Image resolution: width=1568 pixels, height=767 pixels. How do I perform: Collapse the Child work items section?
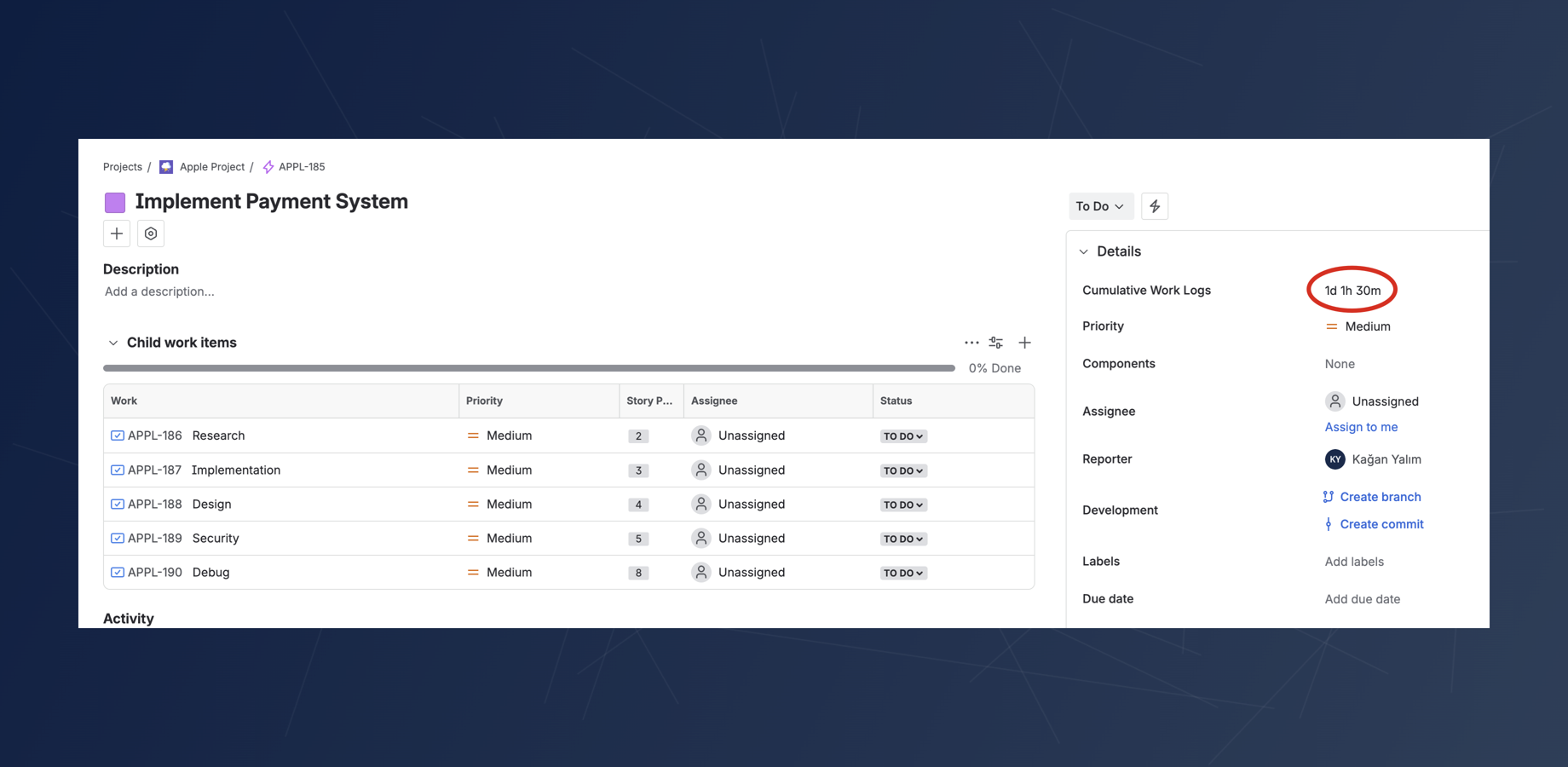[113, 342]
